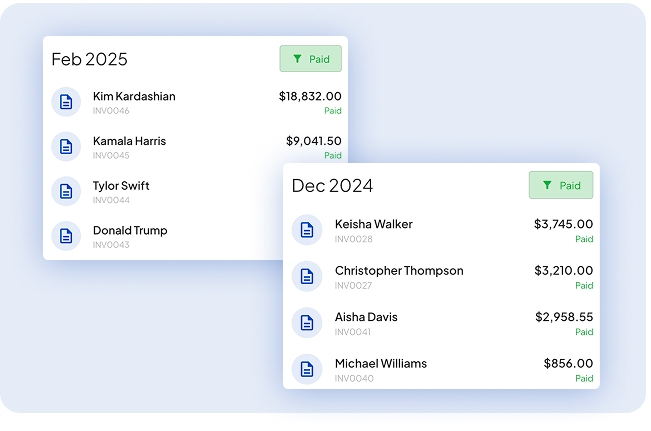Image resolution: width=651 pixels, height=431 pixels.
Task: Select the Keisha Walker name text
Action: click(x=374, y=224)
